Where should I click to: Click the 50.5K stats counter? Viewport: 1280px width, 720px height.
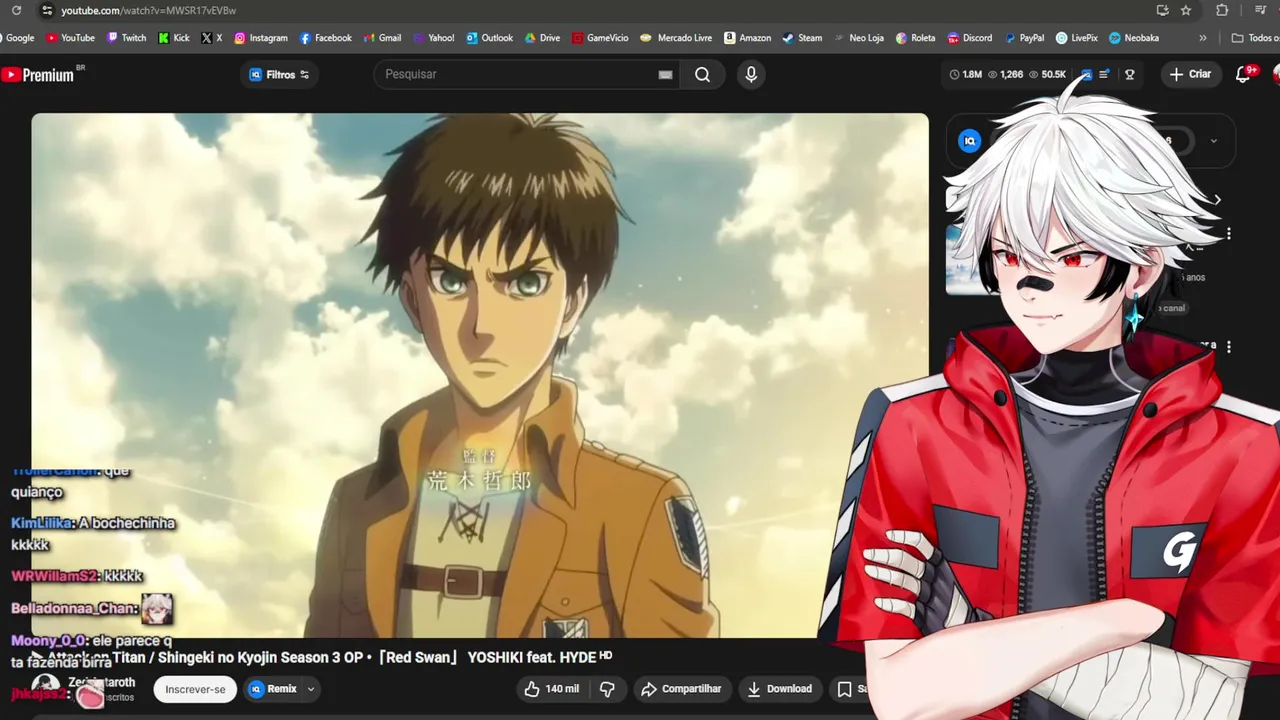coord(1048,75)
